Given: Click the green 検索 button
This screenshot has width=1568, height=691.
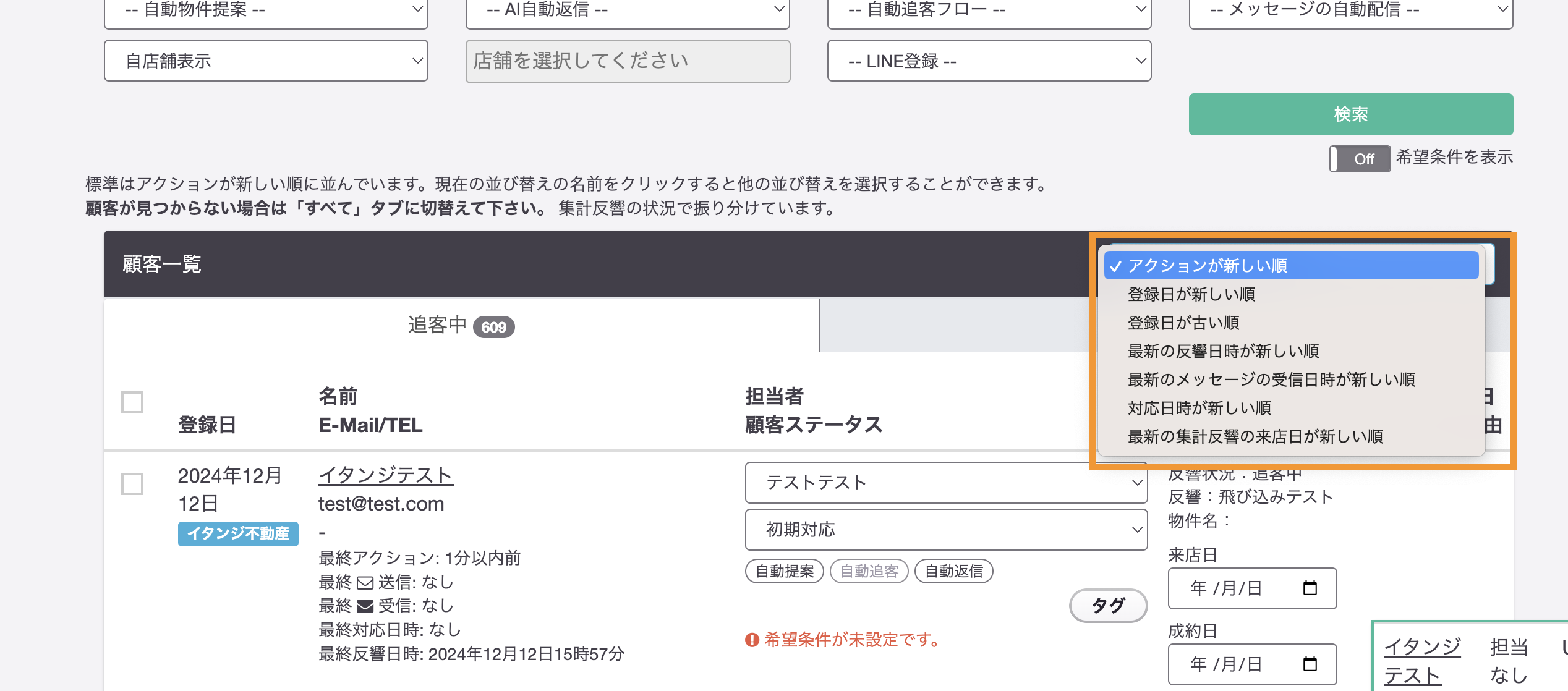Looking at the screenshot, I should (x=1351, y=114).
